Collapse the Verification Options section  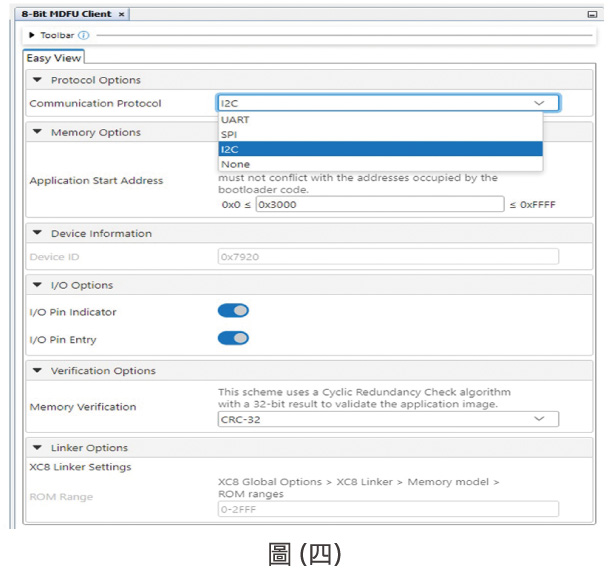(38, 371)
